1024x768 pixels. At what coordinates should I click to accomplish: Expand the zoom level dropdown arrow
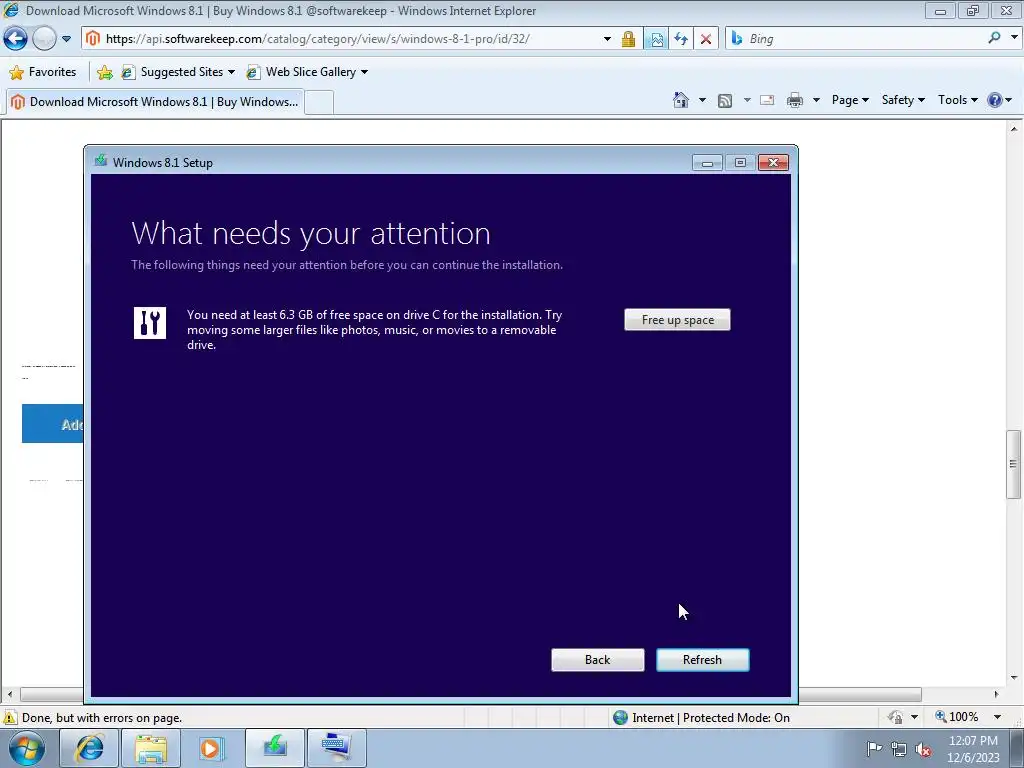pos(997,717)
